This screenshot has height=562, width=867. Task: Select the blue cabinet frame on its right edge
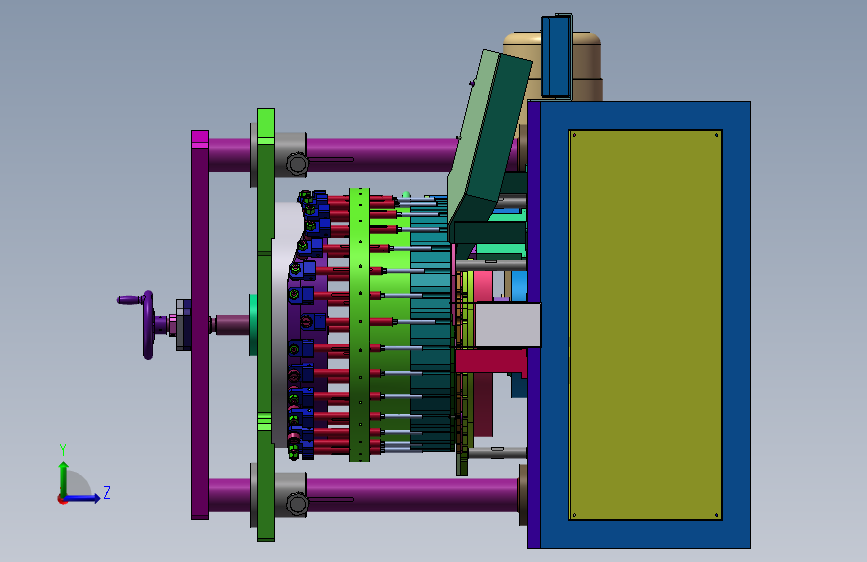point(737,325)
